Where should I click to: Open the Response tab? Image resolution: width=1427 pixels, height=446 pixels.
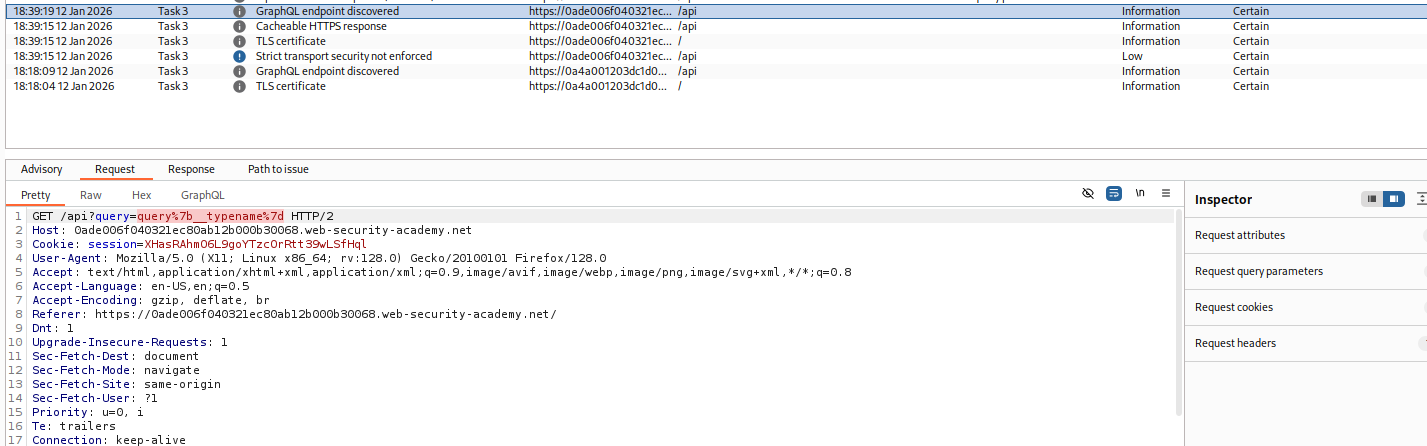191,170
